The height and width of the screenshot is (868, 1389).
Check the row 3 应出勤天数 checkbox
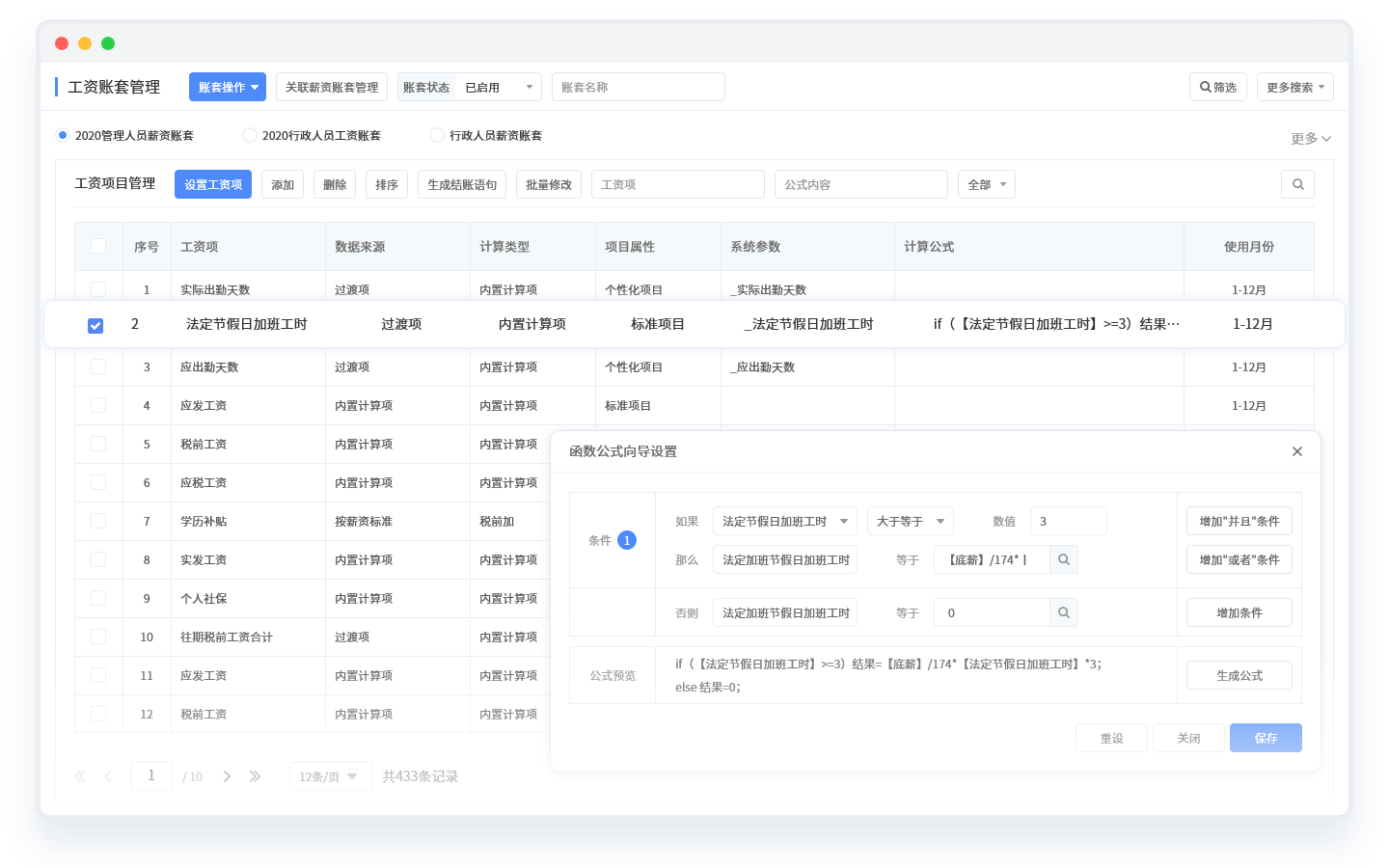98,366
